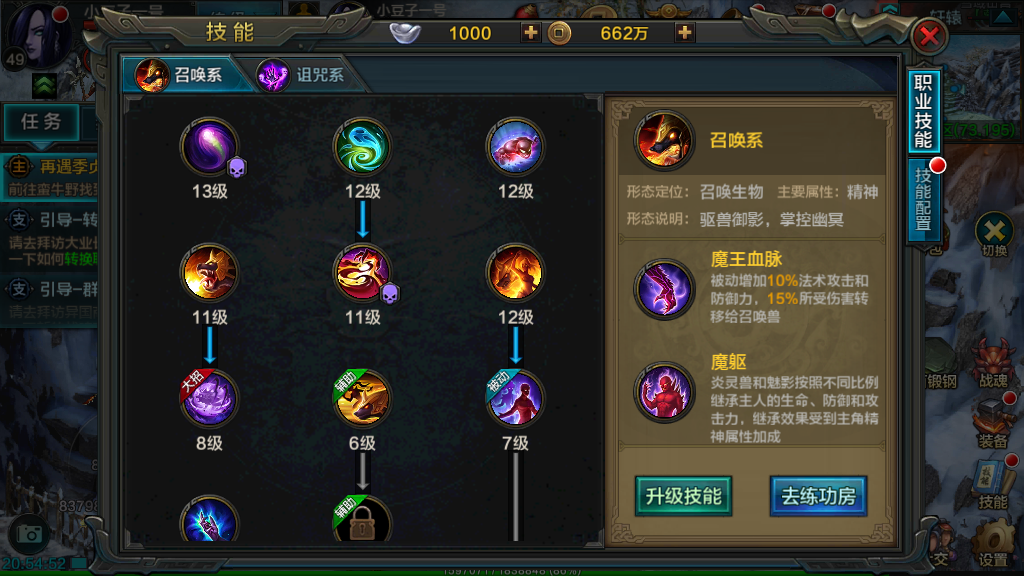This screenshot has width=1024, height=576.
Task: Select the red beast skill at 12级
Action: pyautogui.click(x=515, y=147)
